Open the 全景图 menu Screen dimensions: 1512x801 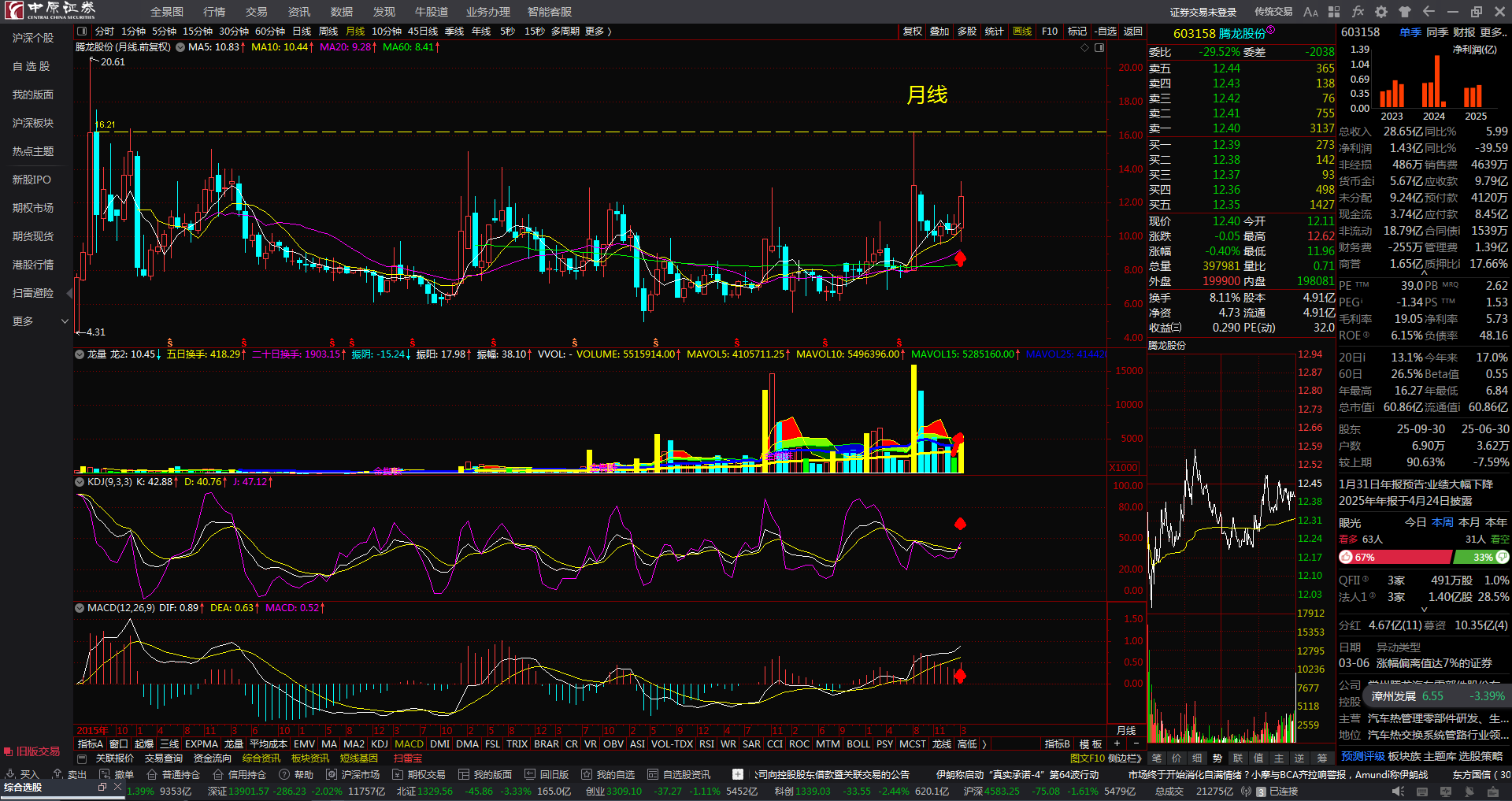click(x=167, y=12)
